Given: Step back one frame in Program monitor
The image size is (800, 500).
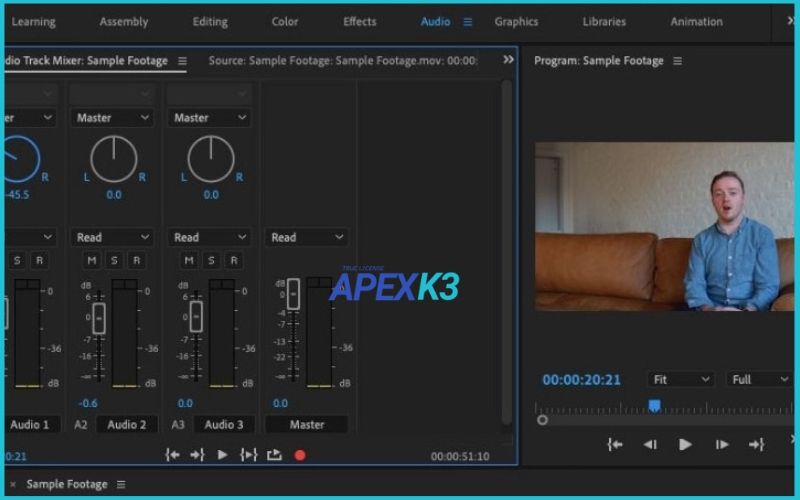Looking at the screenshot, I should (x=650, y=445).
